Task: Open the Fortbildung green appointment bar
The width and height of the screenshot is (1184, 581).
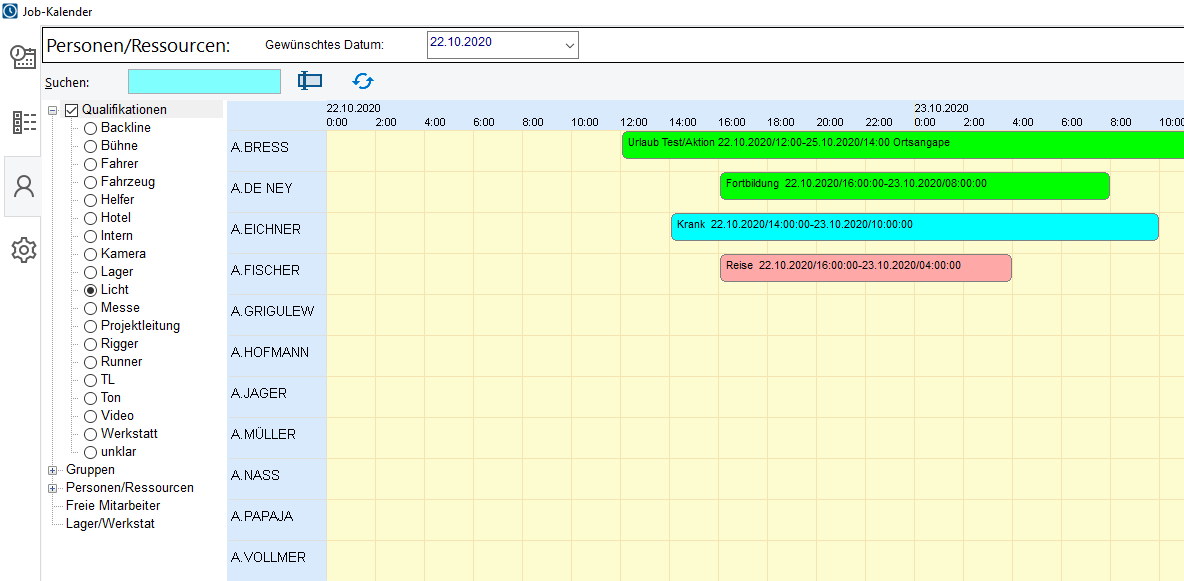Action: tap(915, 186)
